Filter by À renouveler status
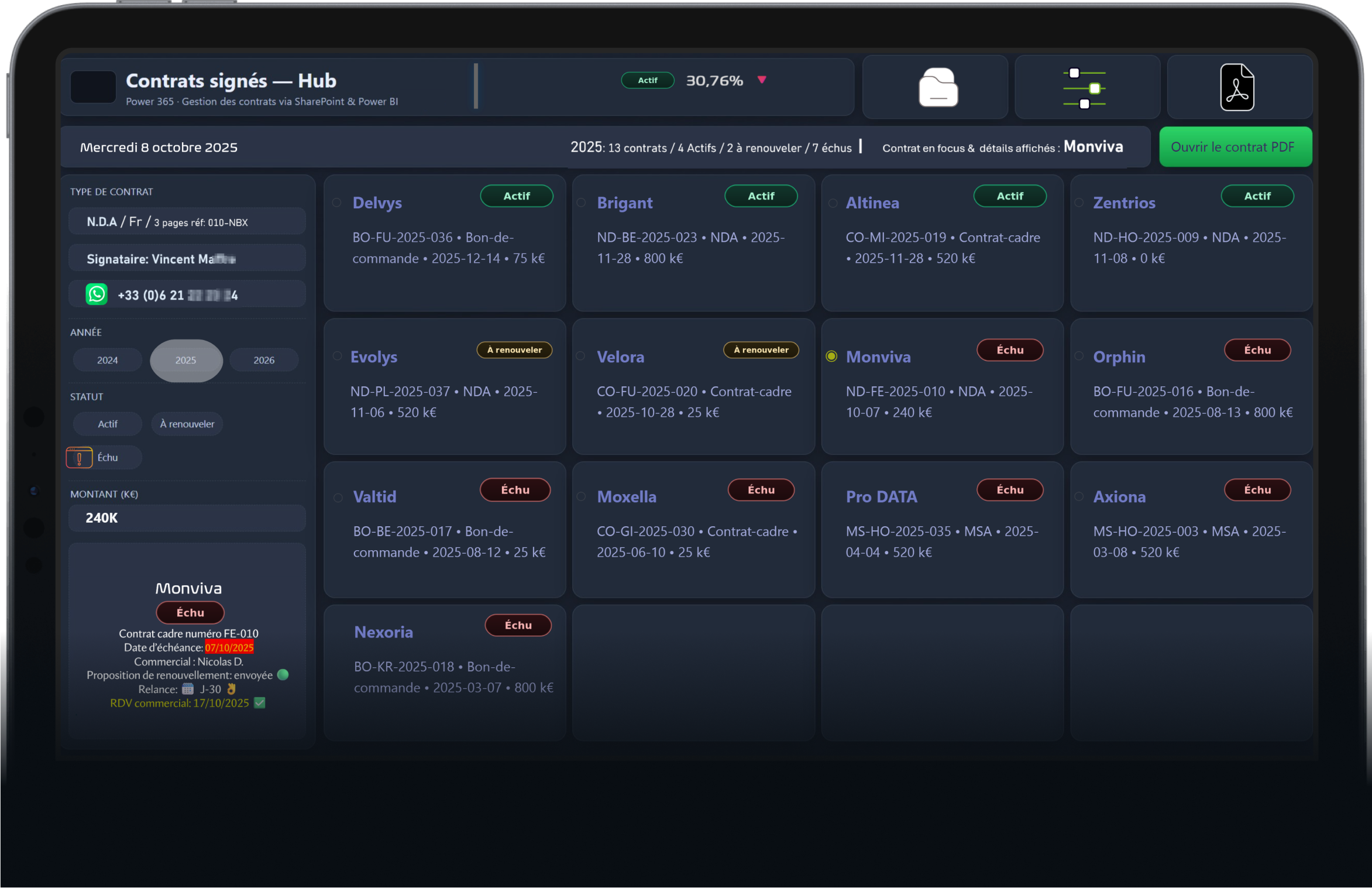 [187, 424]
